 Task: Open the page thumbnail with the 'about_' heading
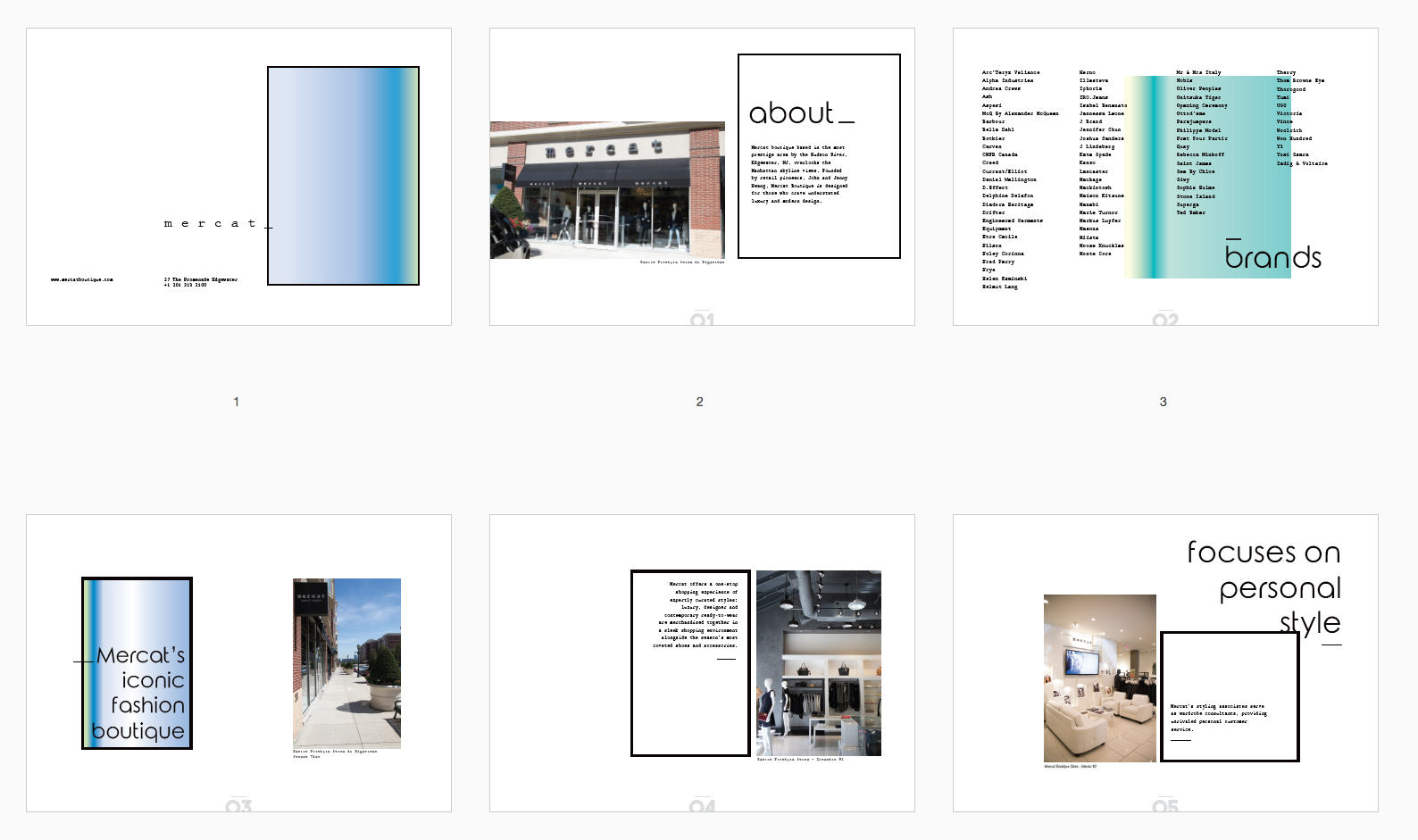[702, 177]
